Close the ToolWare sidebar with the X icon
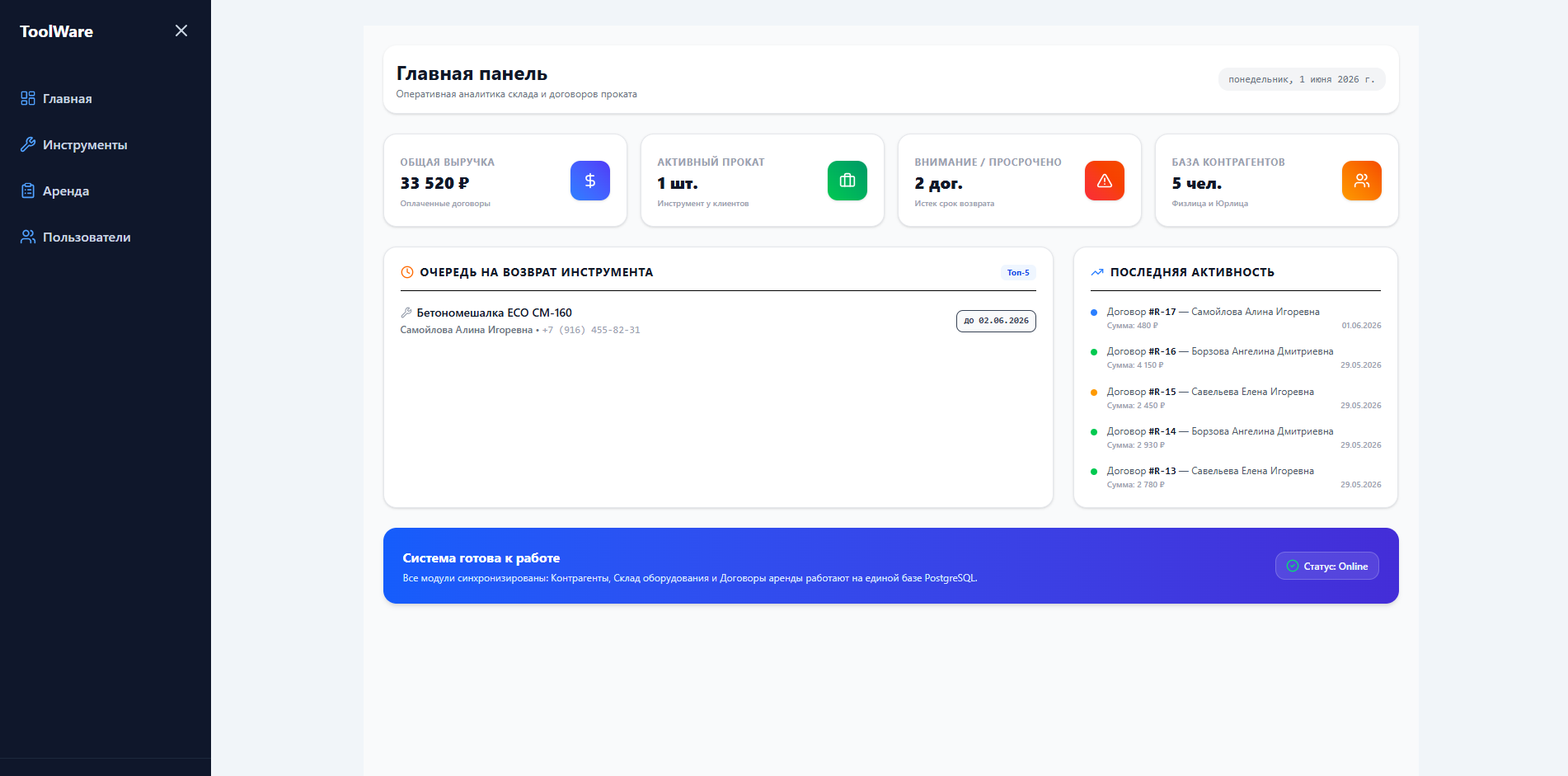Viewport: 1568px width, 776px height. [181, 31]
